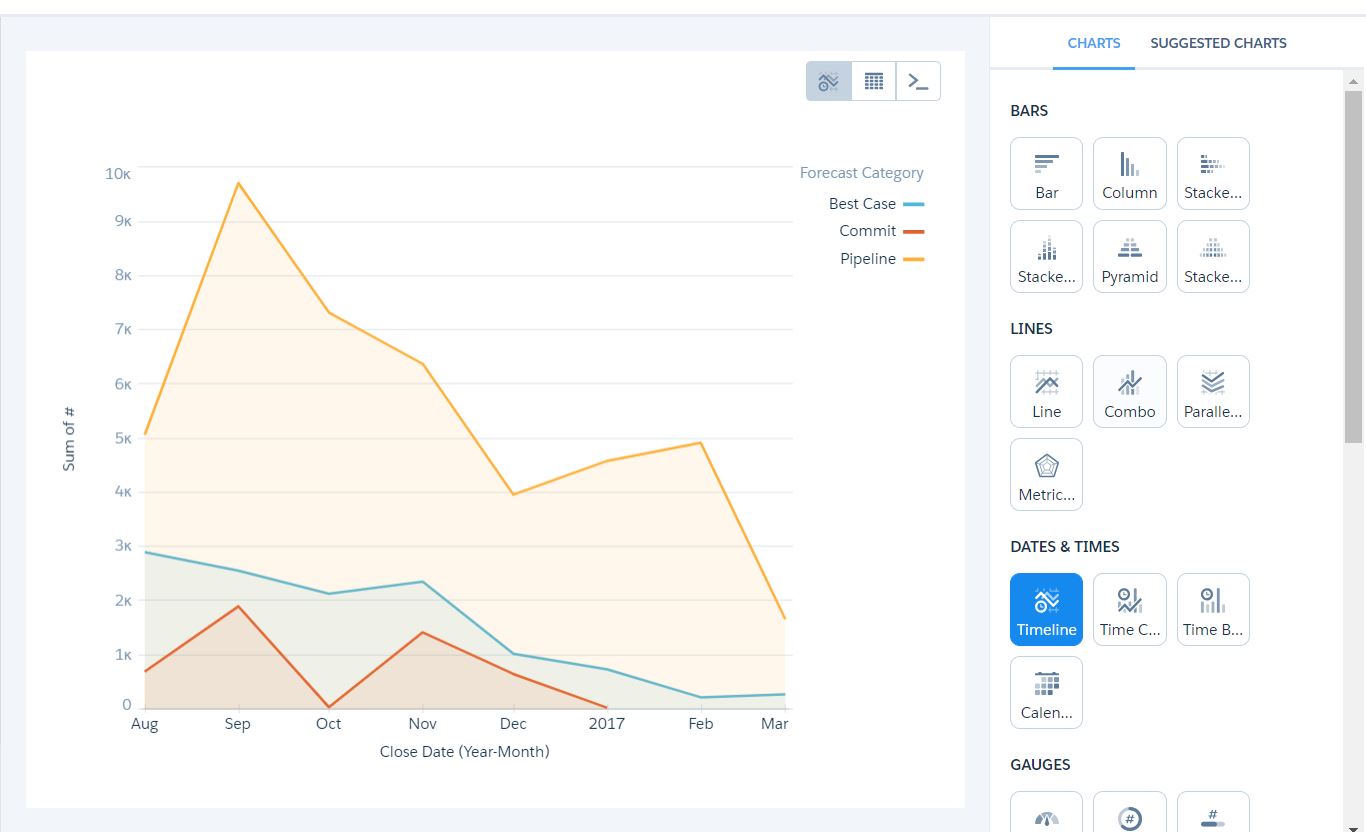Pick the Calendar heat map chart

tap(1046, 692)
